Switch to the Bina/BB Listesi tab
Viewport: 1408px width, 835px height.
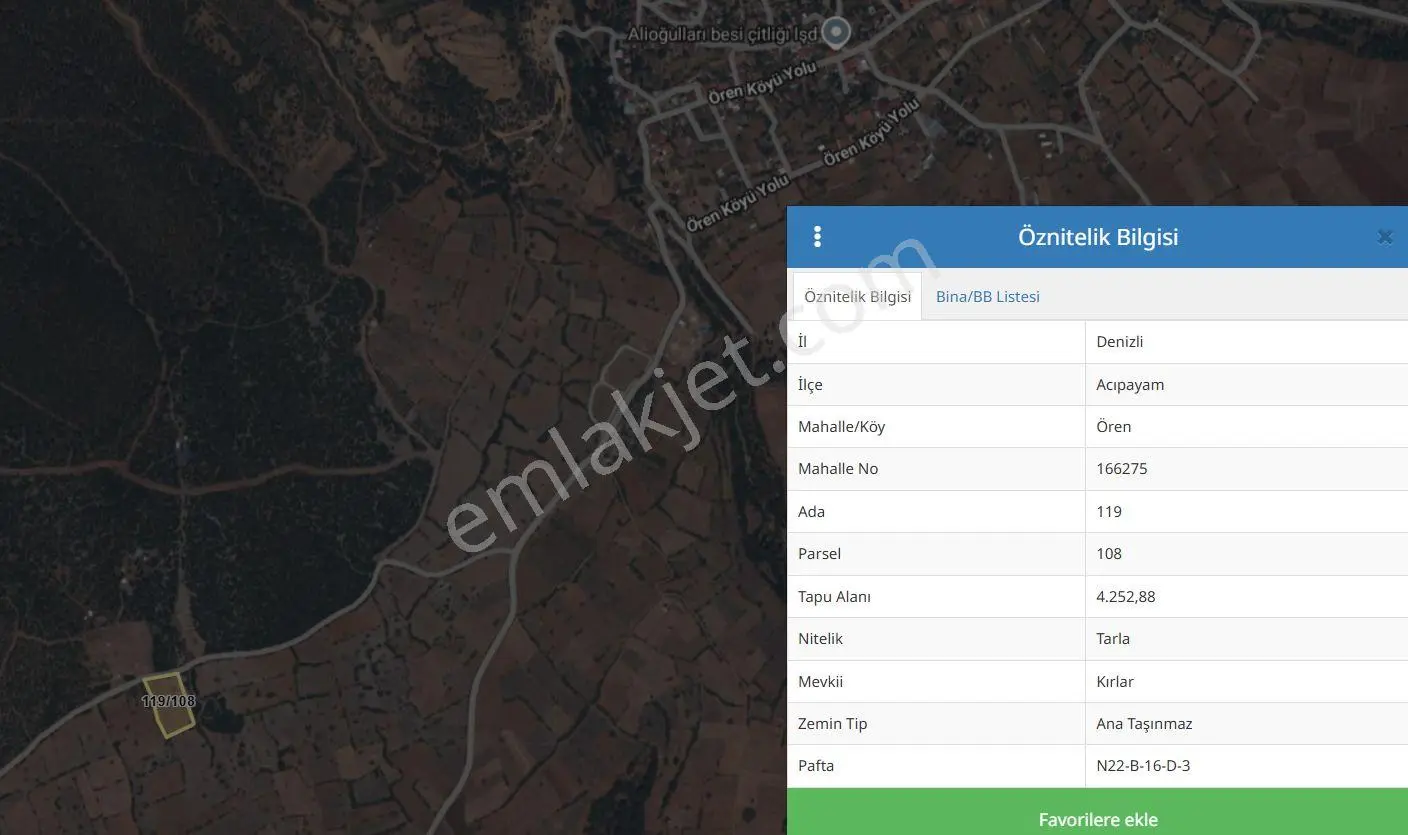click(x=987, y=297)
